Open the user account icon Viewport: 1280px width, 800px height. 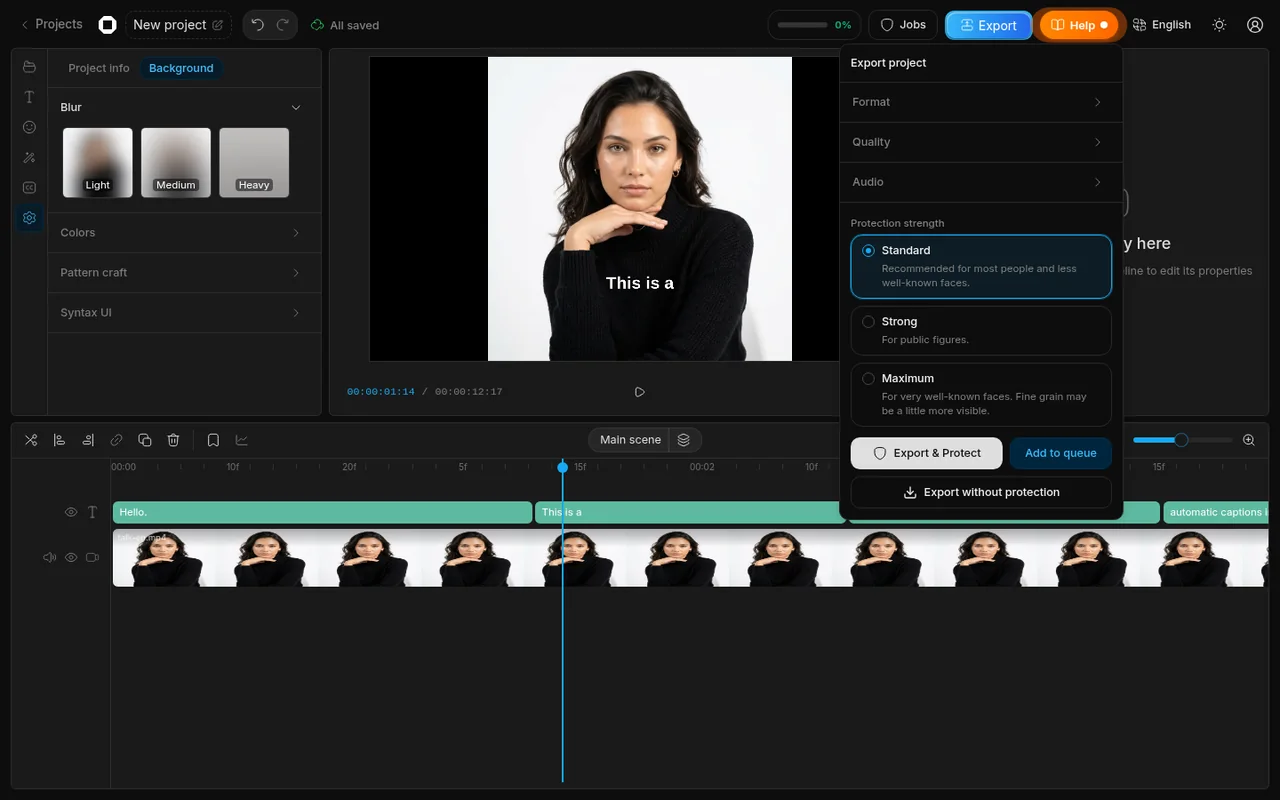[x=1255, y=25]
